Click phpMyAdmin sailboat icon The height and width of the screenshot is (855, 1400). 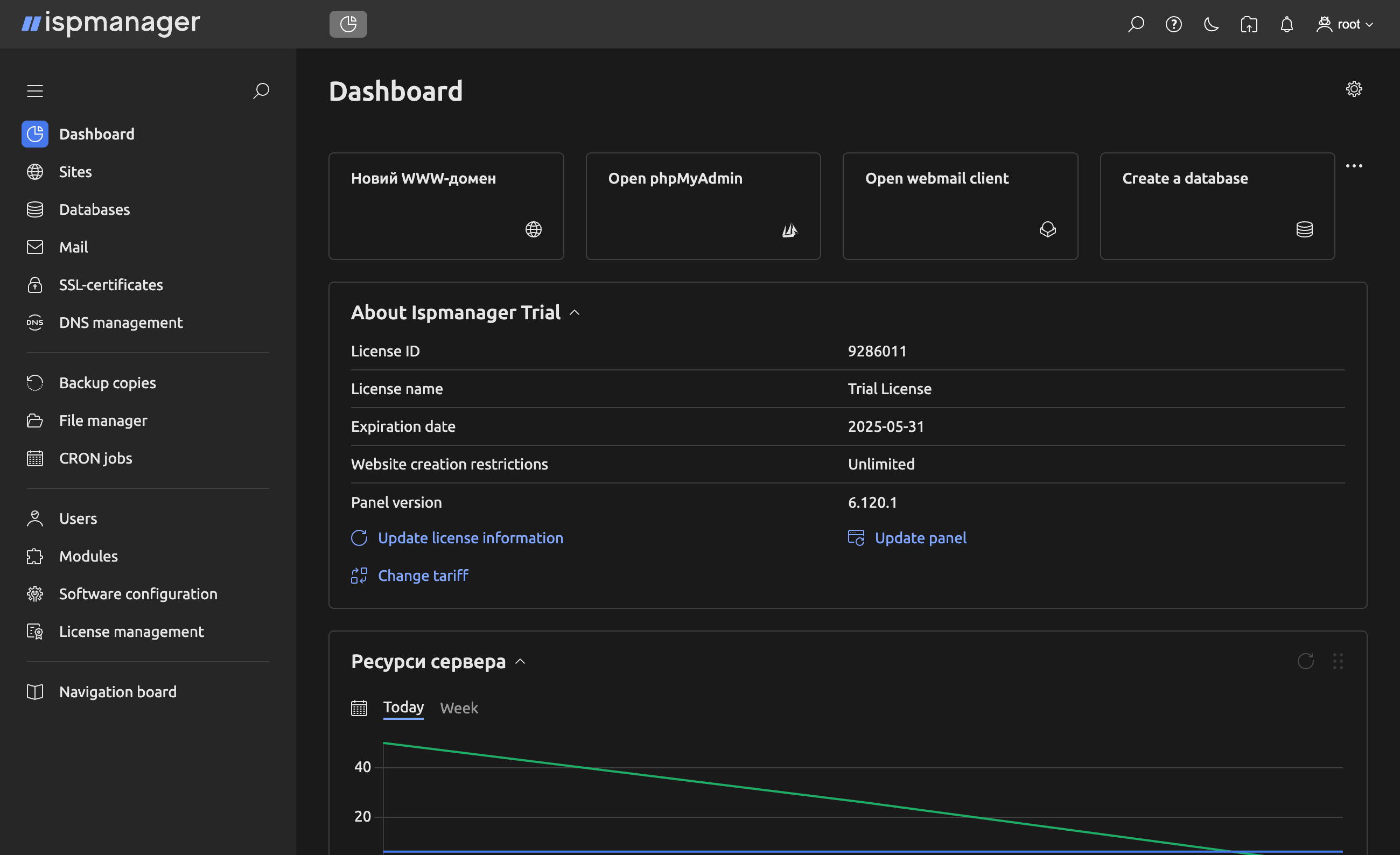pyautogui.click(x=790, y=229)
